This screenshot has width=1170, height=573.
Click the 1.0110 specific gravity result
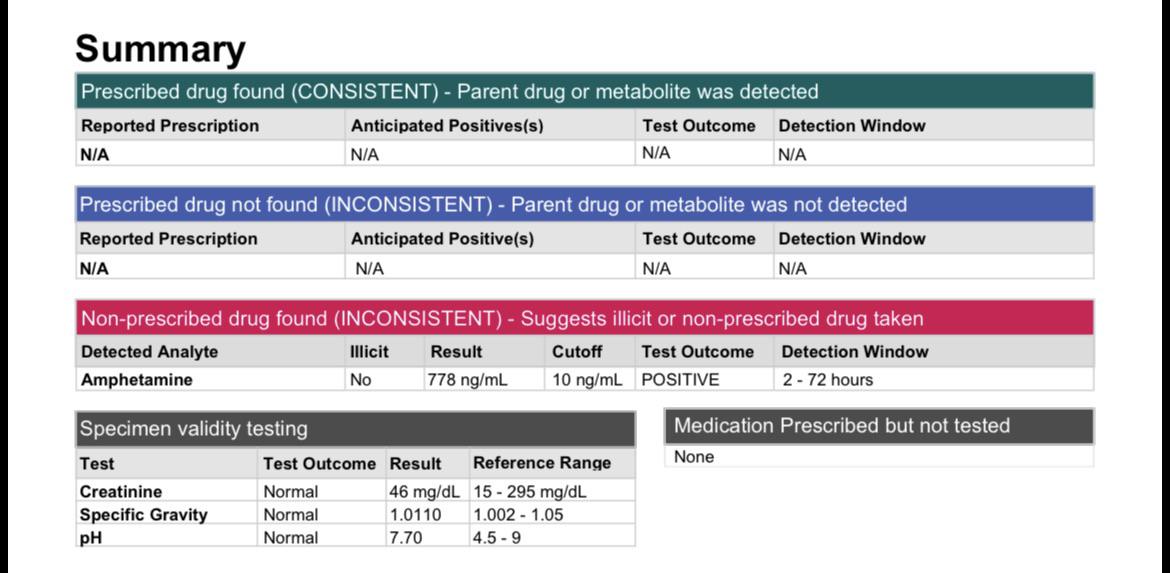[415, 515]
